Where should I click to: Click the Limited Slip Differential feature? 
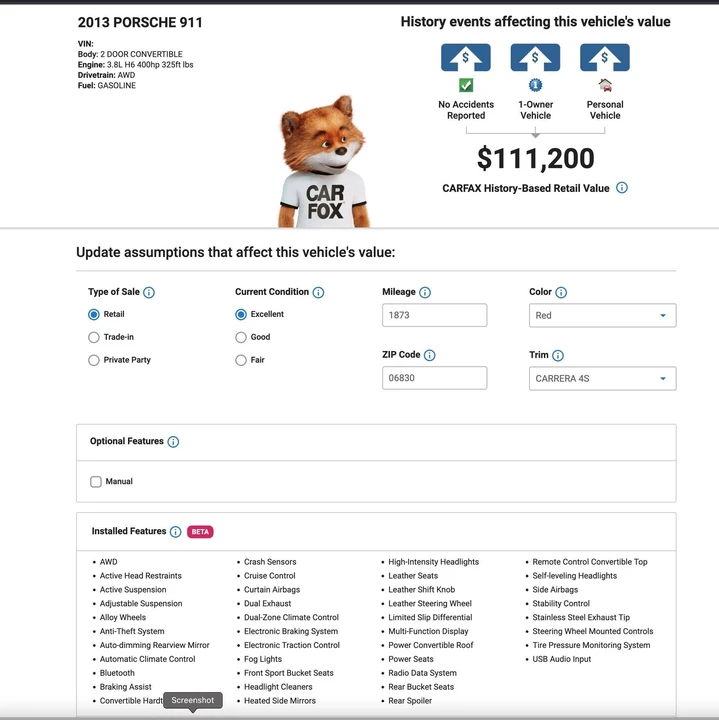pyautogui.click(x=430, y=618)
